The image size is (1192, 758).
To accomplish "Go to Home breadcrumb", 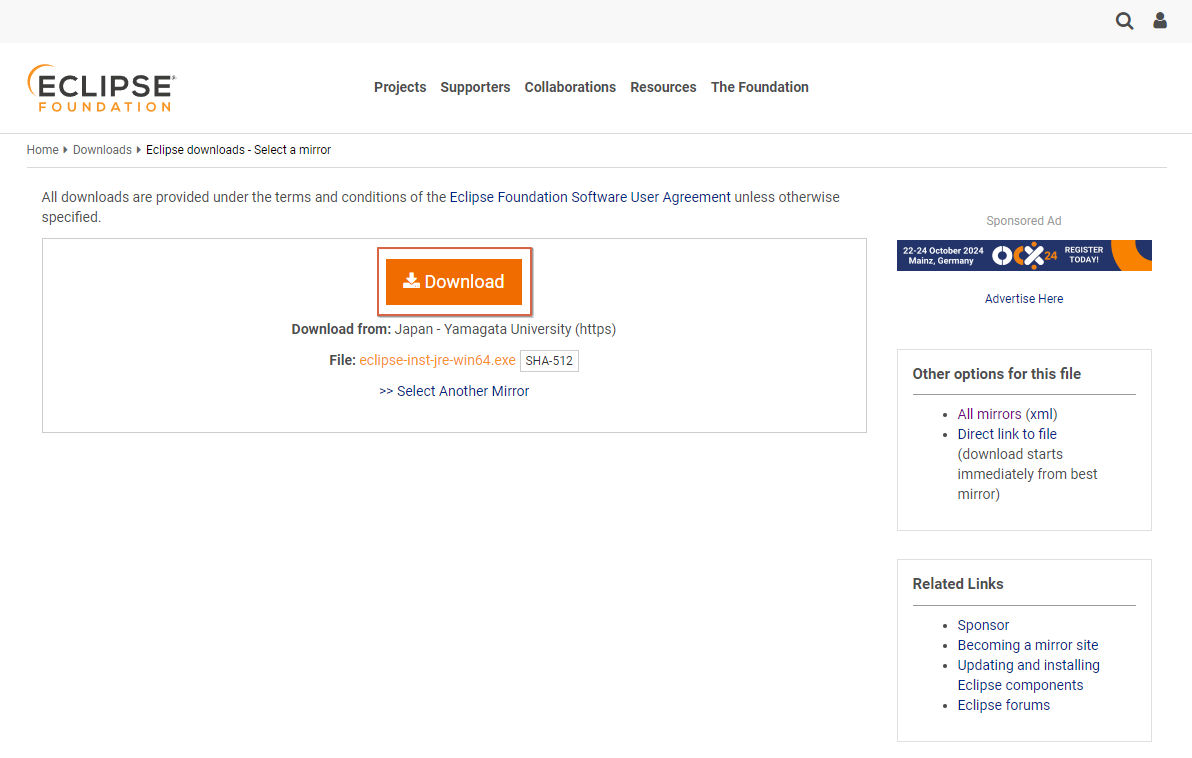I will click(x=42, y=150).
